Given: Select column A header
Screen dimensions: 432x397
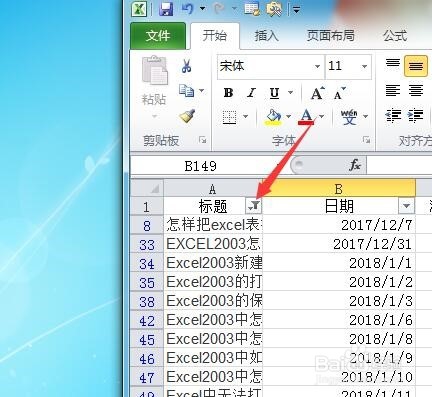Looking at the screenshot, I should (x=213, y=189).
